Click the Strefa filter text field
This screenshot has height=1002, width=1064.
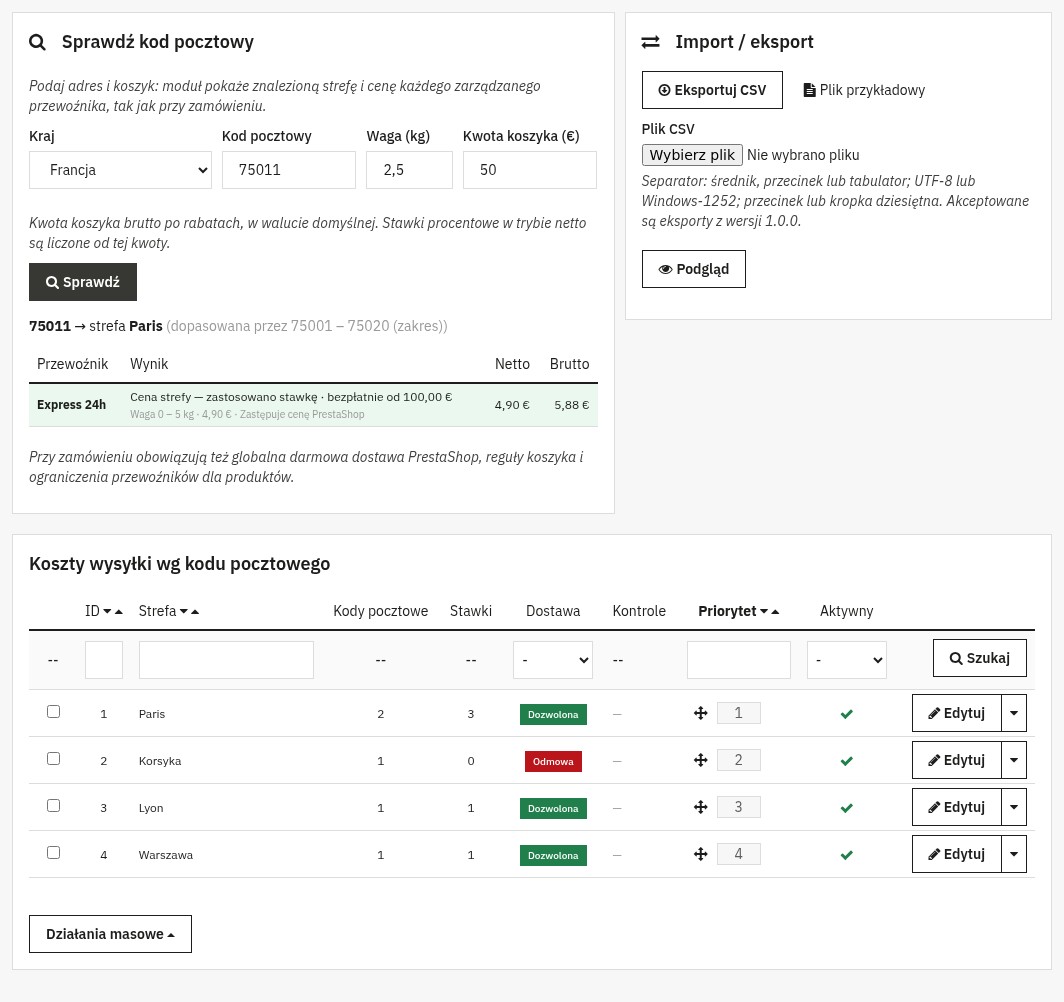click(226, 660)
